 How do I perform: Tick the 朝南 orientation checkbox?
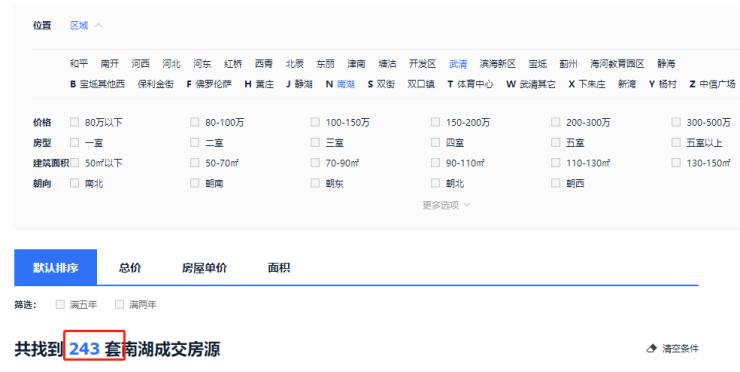click(194, 183)
